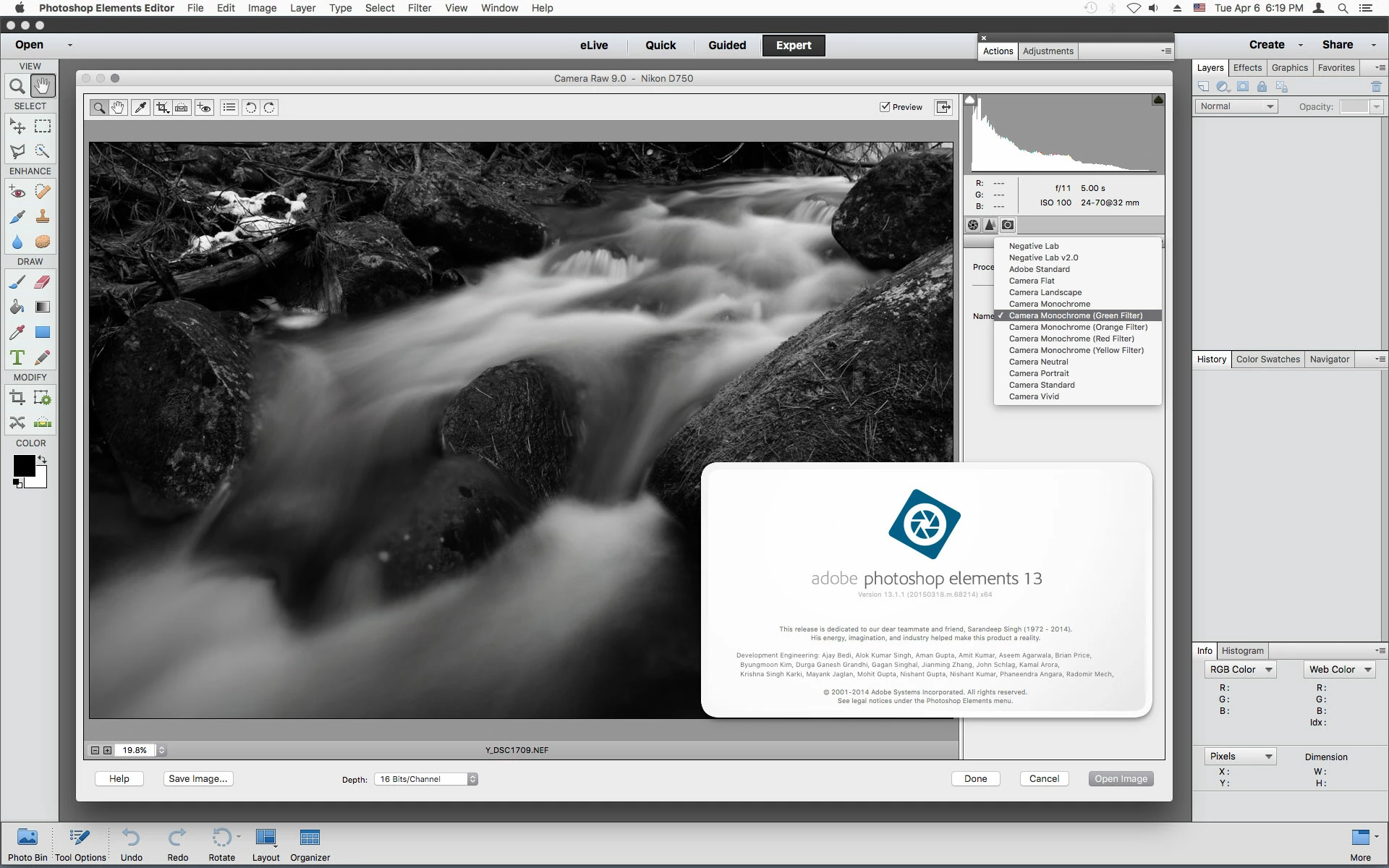This screenshot has height=868, width=1389.
Task: Click the black foreground color swatch
Action: (23, 465)
